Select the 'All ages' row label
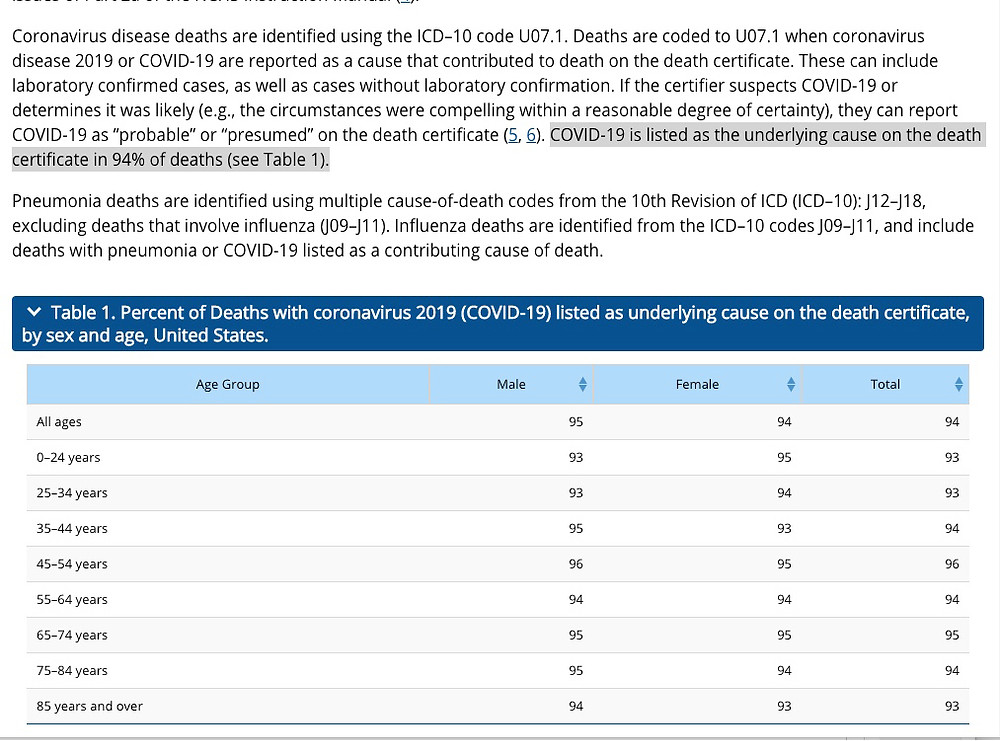1000x741 pixels. click(x=59, y=422)
